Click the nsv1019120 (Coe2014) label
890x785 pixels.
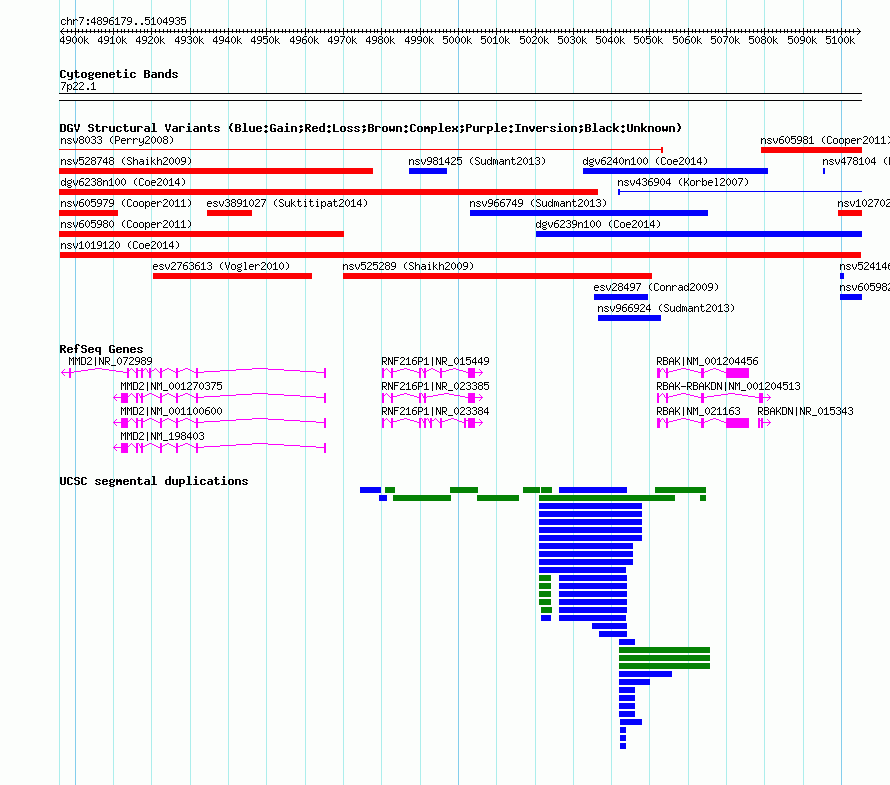(120, 245)
